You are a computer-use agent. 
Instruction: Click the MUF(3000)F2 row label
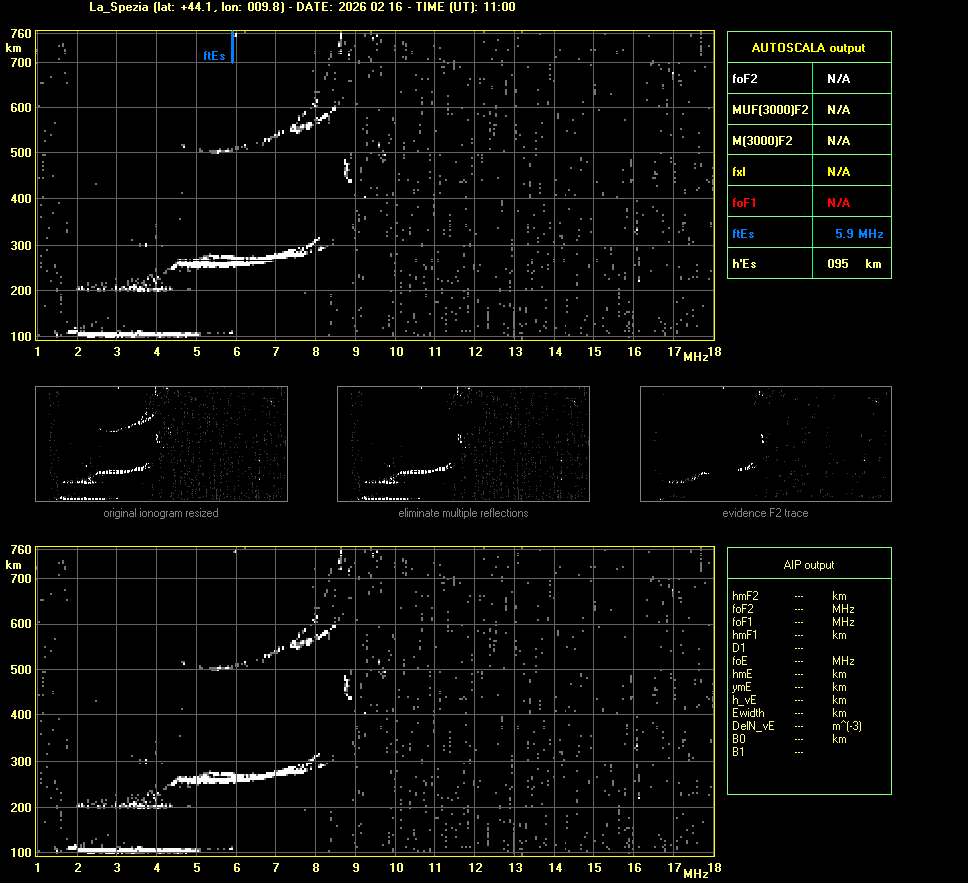[x=770, y=109]
